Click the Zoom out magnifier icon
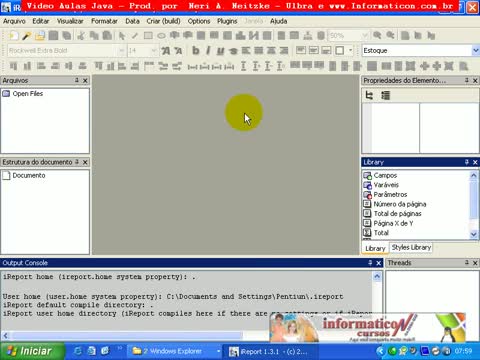Screen dimensions: 480x360 (x=390, y=35)
